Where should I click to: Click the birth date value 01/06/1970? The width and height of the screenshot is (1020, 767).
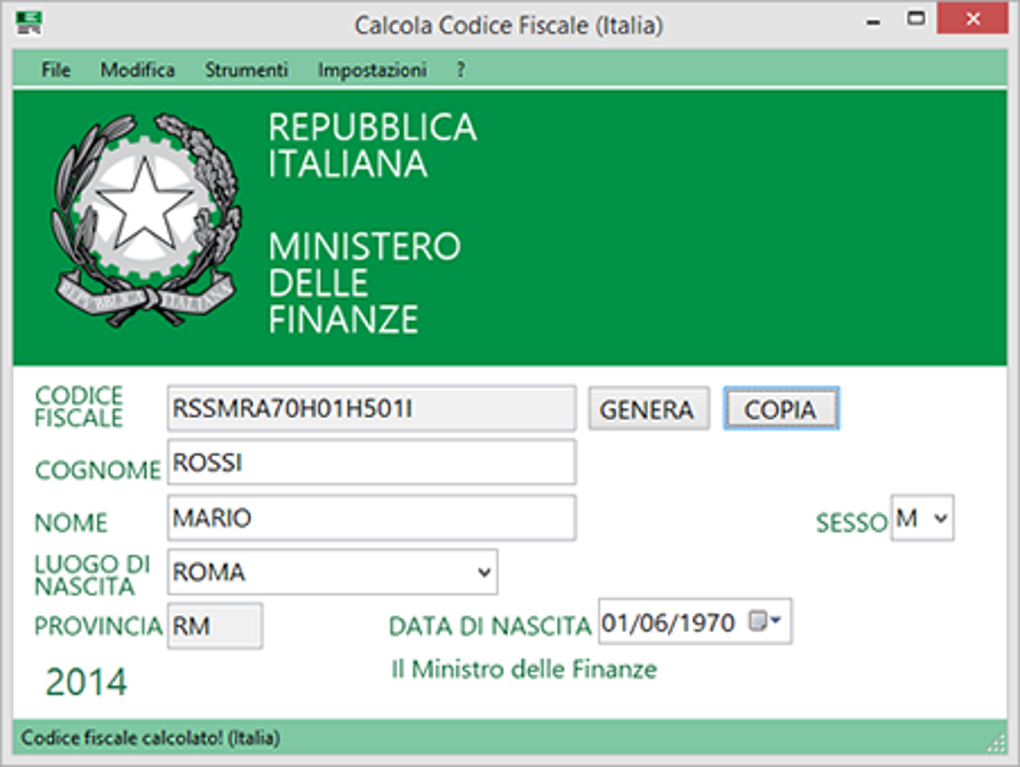tap(668, 623)
